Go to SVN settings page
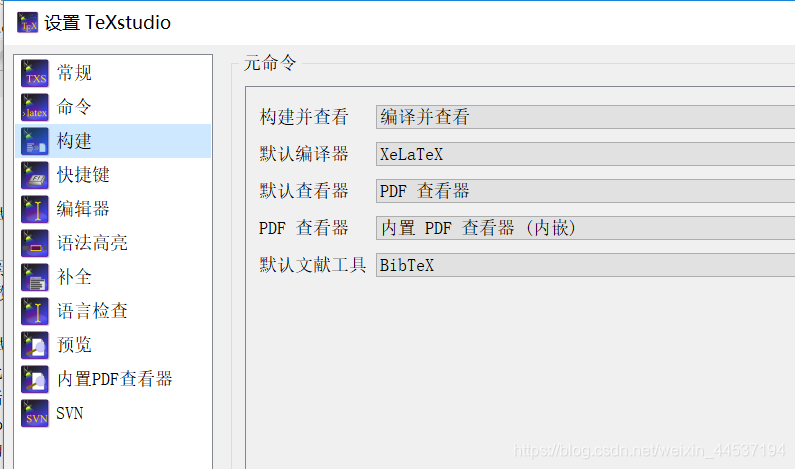Image resolution: width=795 pixels, height=469 pixels. (x=69, y=413)
